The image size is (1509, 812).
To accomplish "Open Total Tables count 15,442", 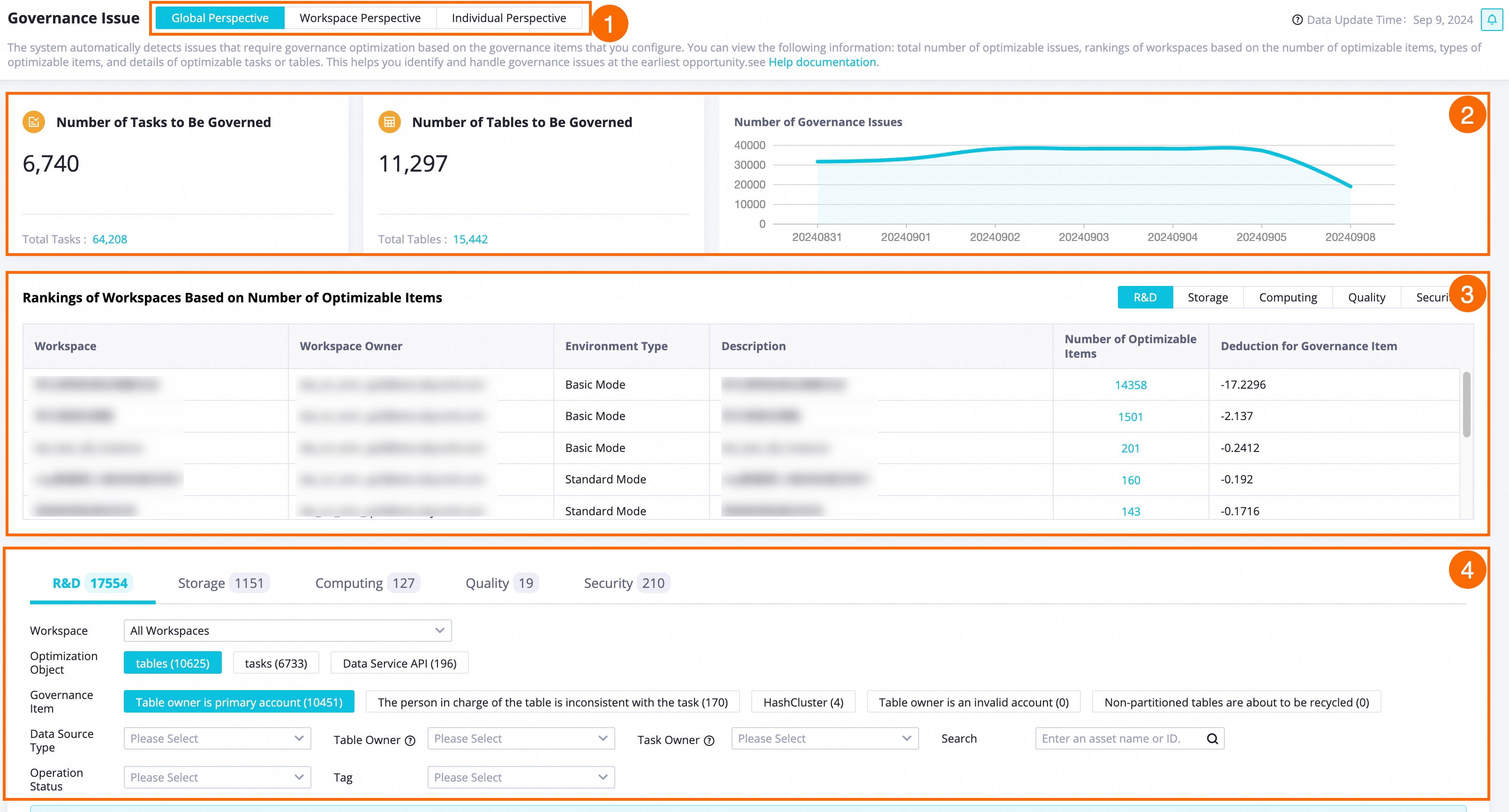I will pyautogui.click(x=470, y=239).
